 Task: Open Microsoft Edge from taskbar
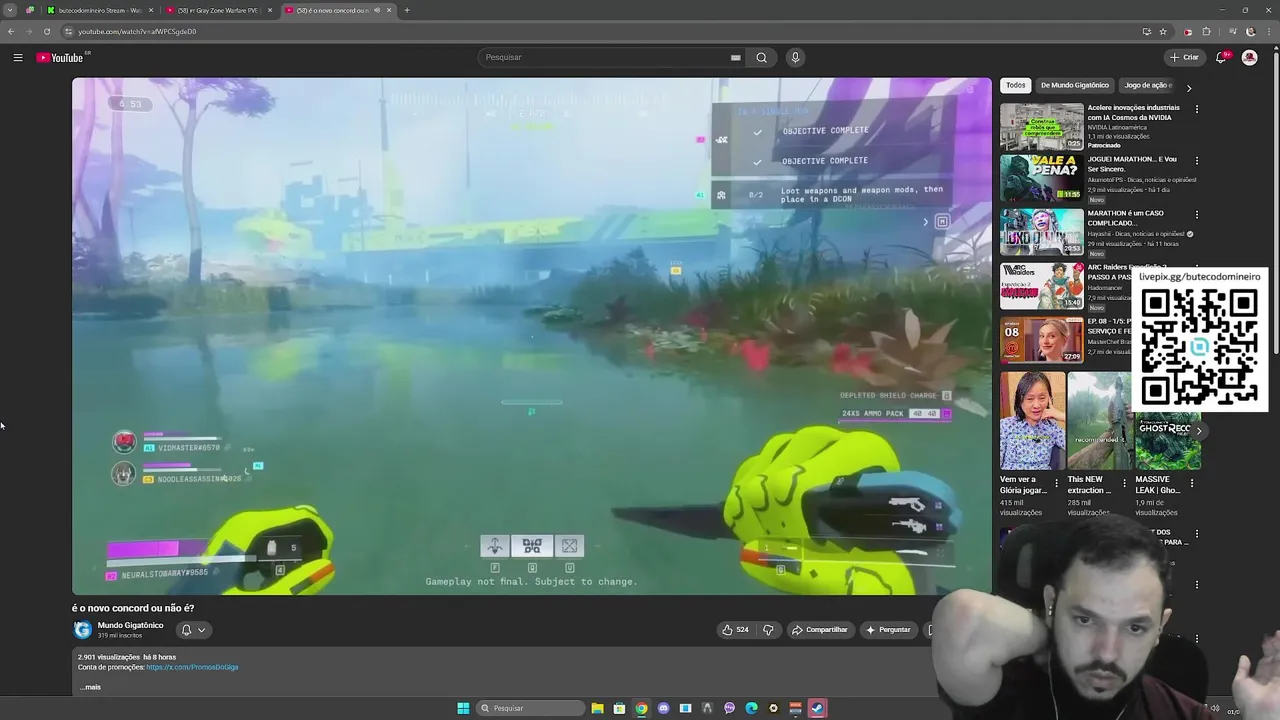click(751, 708)
